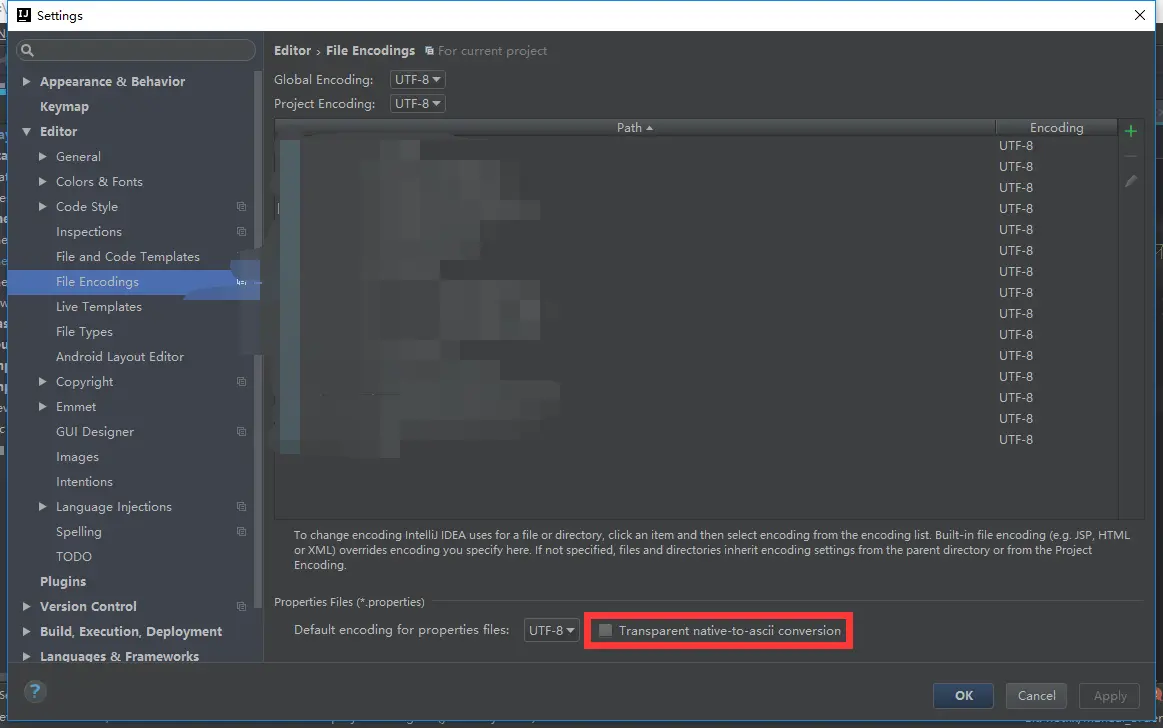Click the IntelliJ IDEA logo in the title bar
The height and width of the screenshot is (728, 1163).
point(25,14)
